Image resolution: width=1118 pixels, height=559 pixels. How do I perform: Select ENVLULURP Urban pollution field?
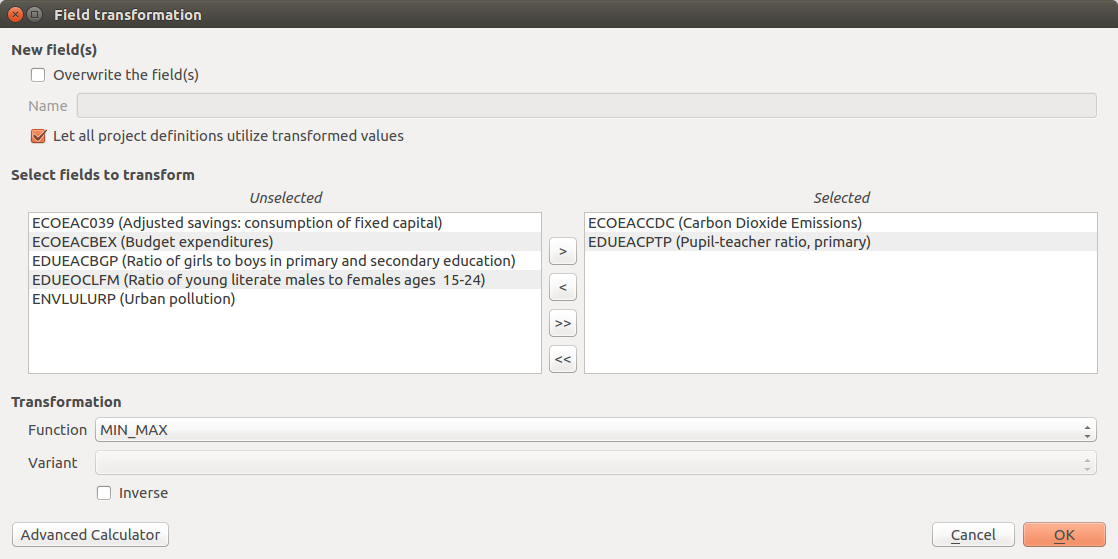[x=133, y=299]
